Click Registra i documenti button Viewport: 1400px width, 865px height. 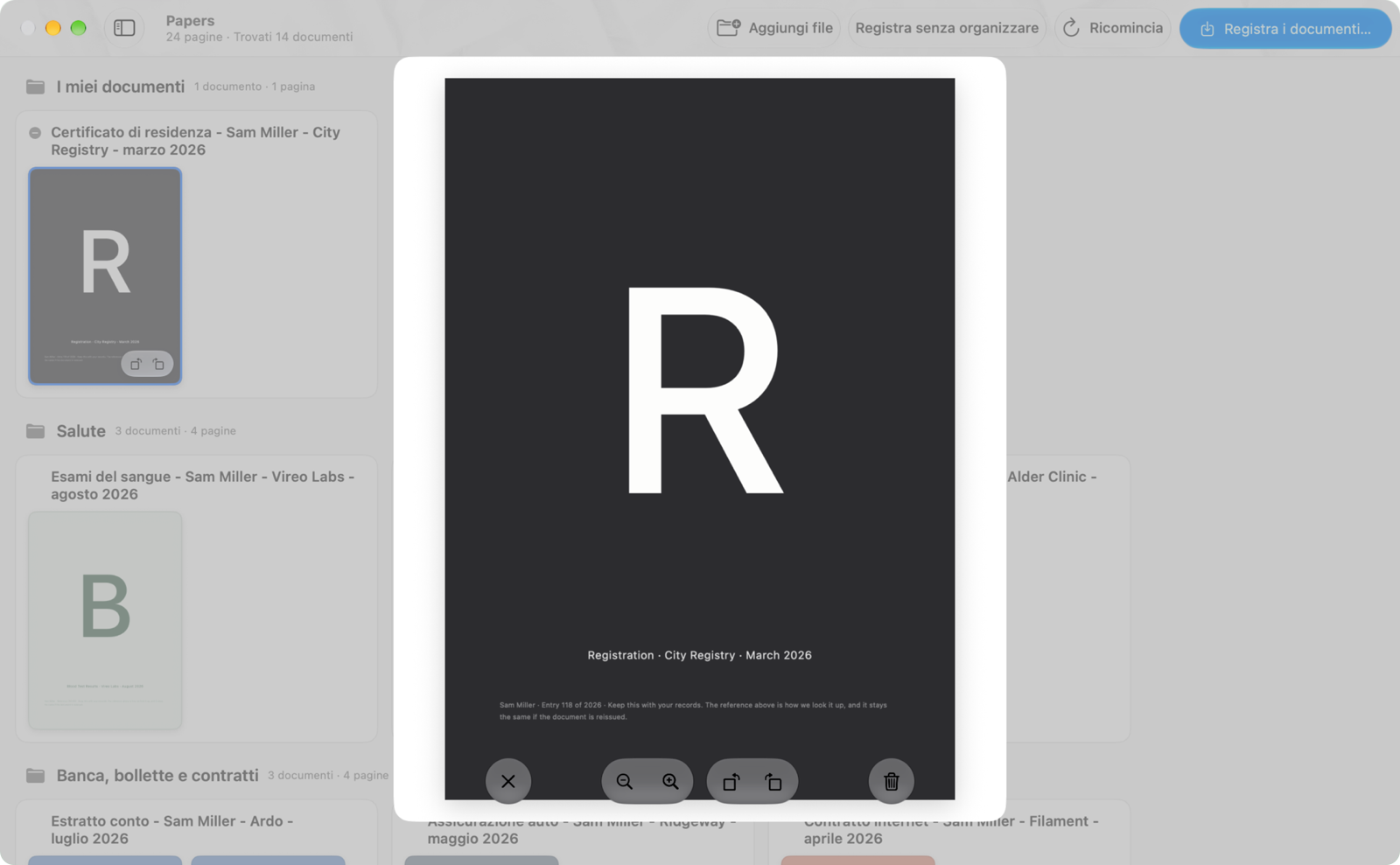1285,29
